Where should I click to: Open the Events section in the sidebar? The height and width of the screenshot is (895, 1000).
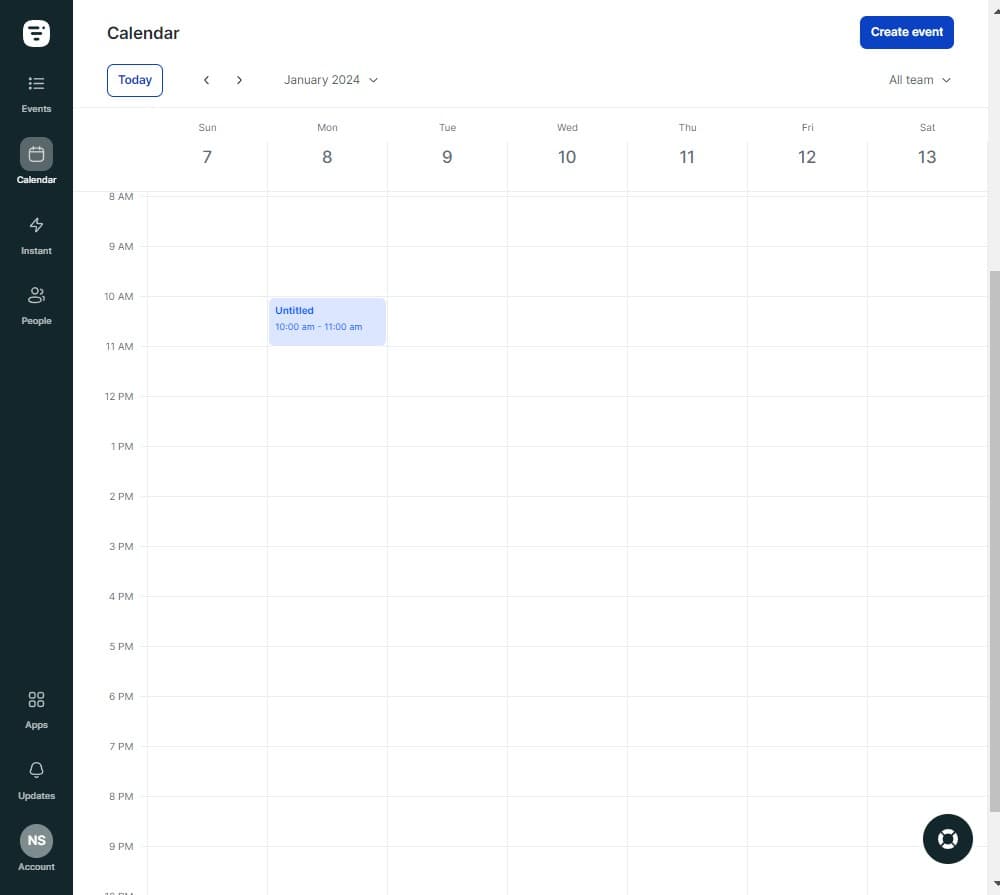36,92
